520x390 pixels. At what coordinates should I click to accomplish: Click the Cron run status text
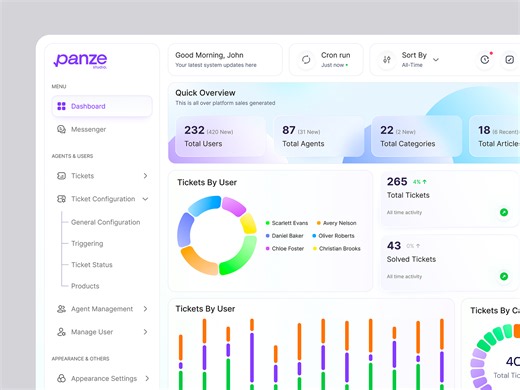pyautogui.click(x=334, y=65)
